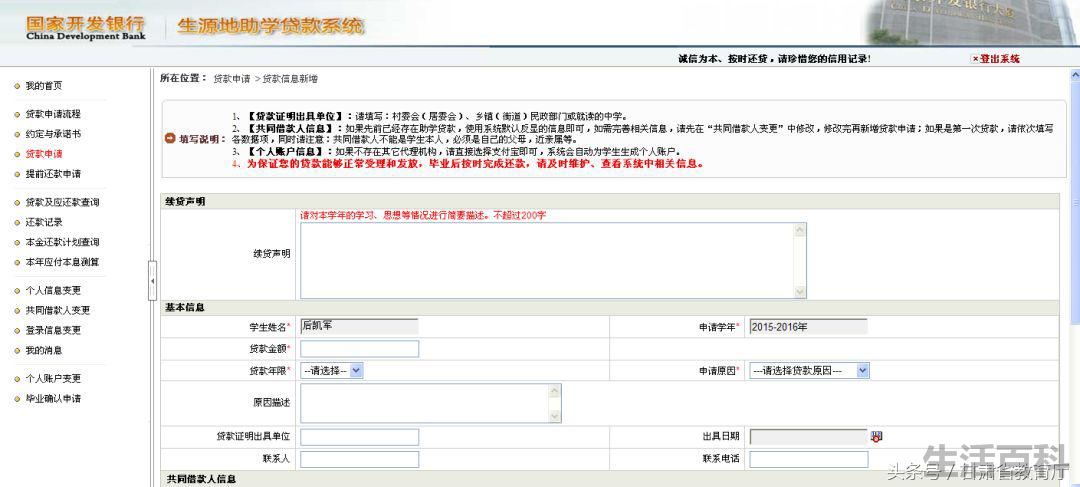
Task: Open 本金还款计划查询
Action: tap(62, 242)
